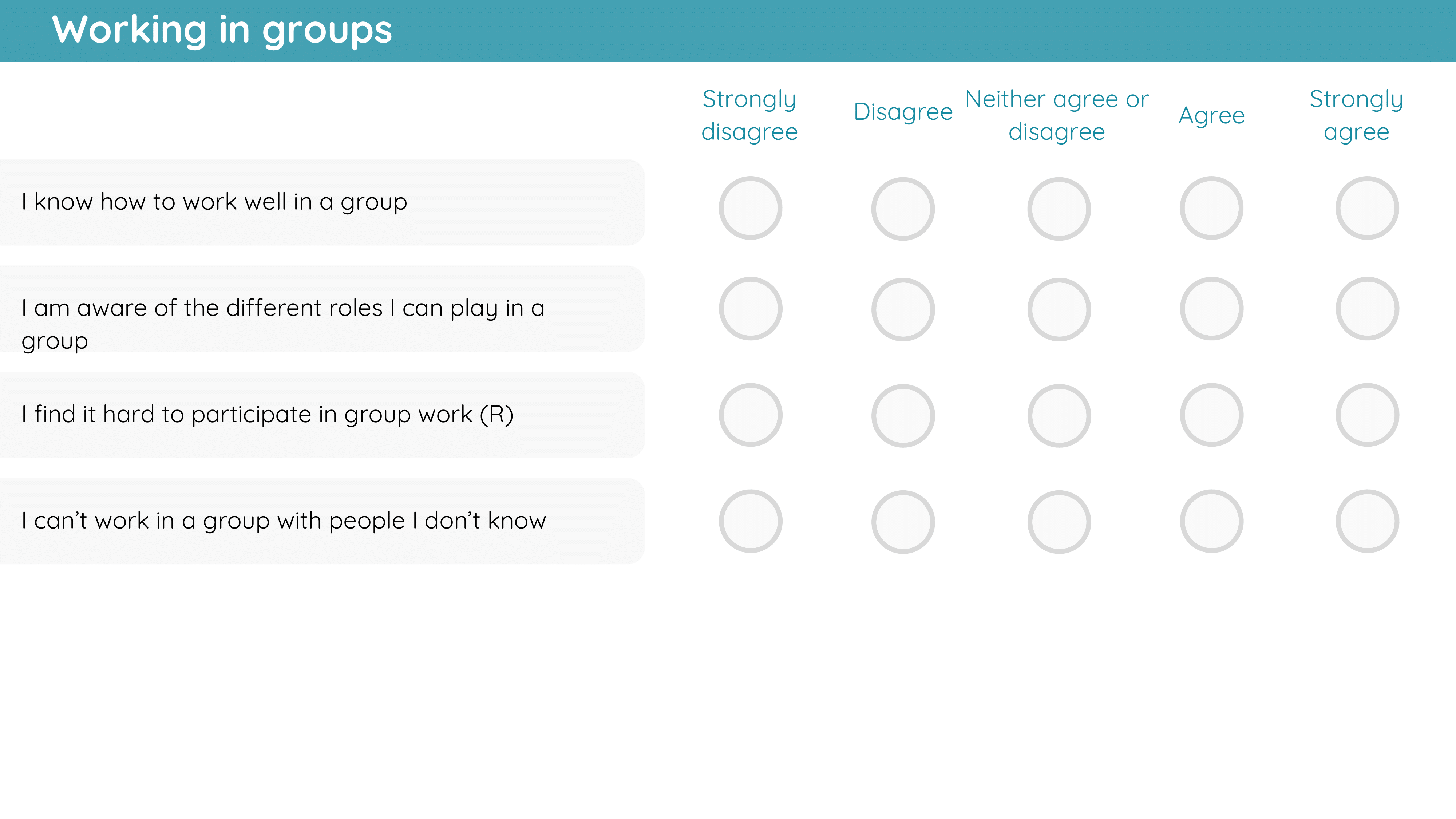This screenshot has height=819, width=1456.
Task: Choose Neither agree or disagree for 'work well in a group'
Action: [1059, 209]
